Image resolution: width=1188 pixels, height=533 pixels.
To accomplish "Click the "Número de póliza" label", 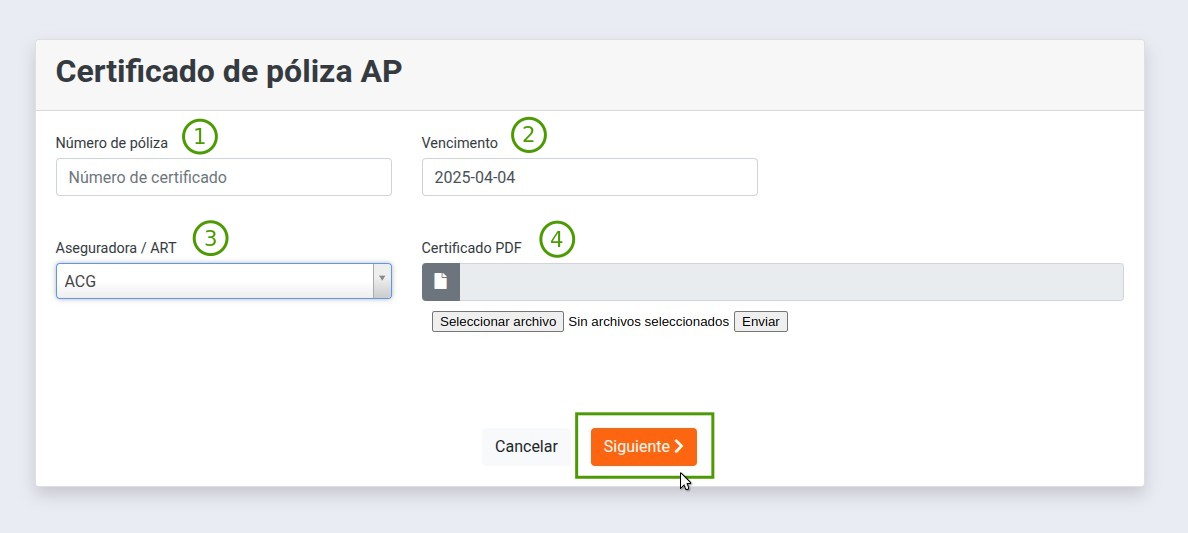I will [111, 143].
